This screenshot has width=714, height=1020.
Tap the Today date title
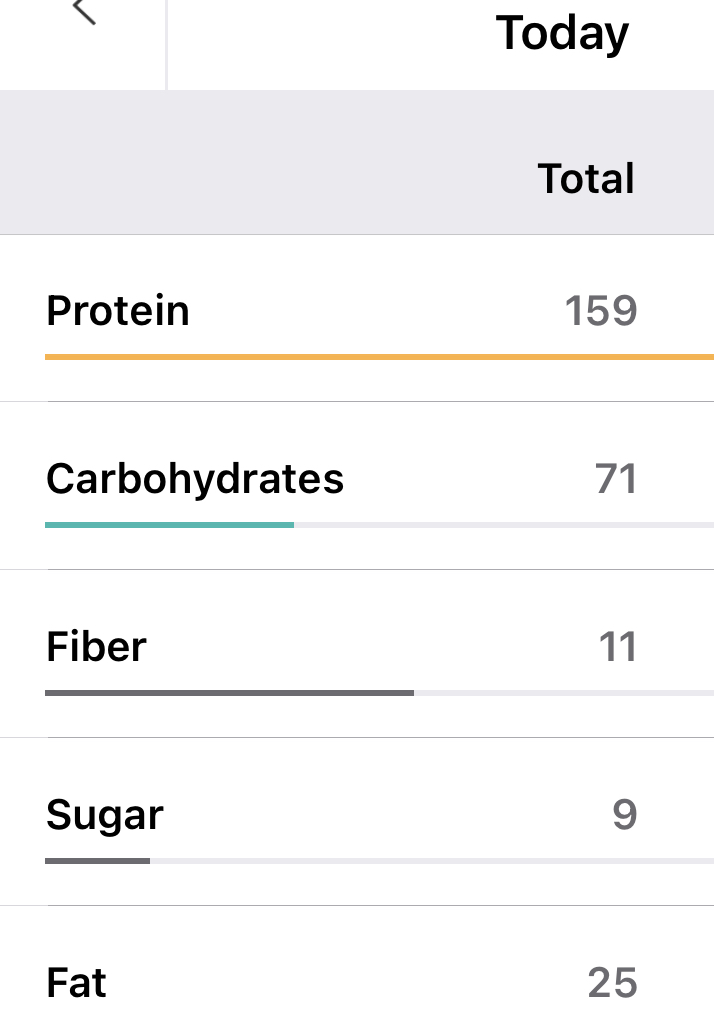(x=562, y=33)
